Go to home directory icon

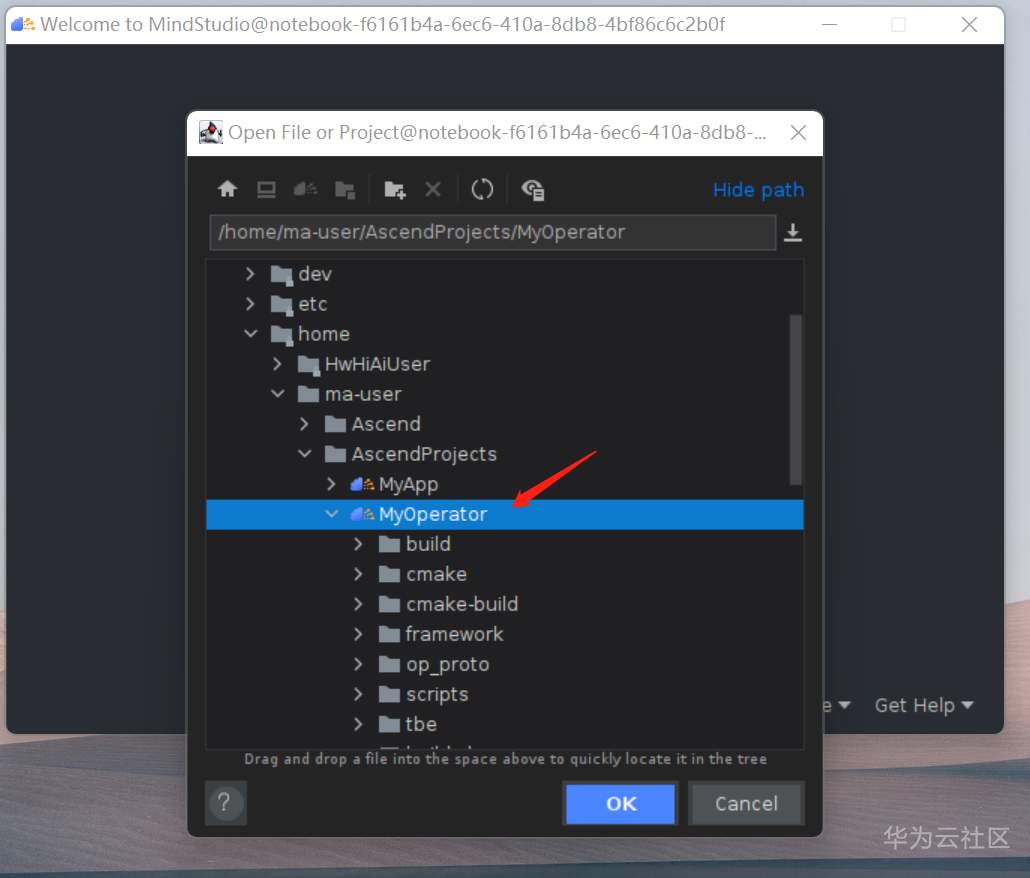click(x=227, y=189)
